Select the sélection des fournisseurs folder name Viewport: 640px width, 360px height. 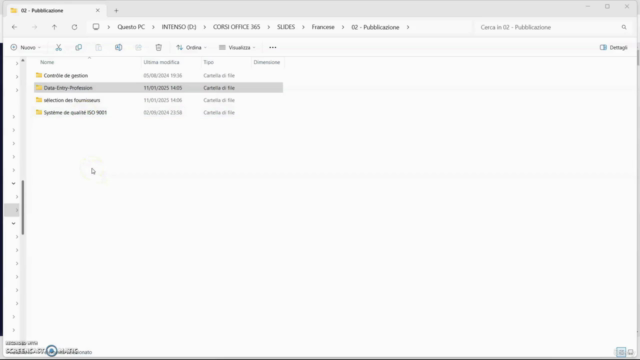72,100
